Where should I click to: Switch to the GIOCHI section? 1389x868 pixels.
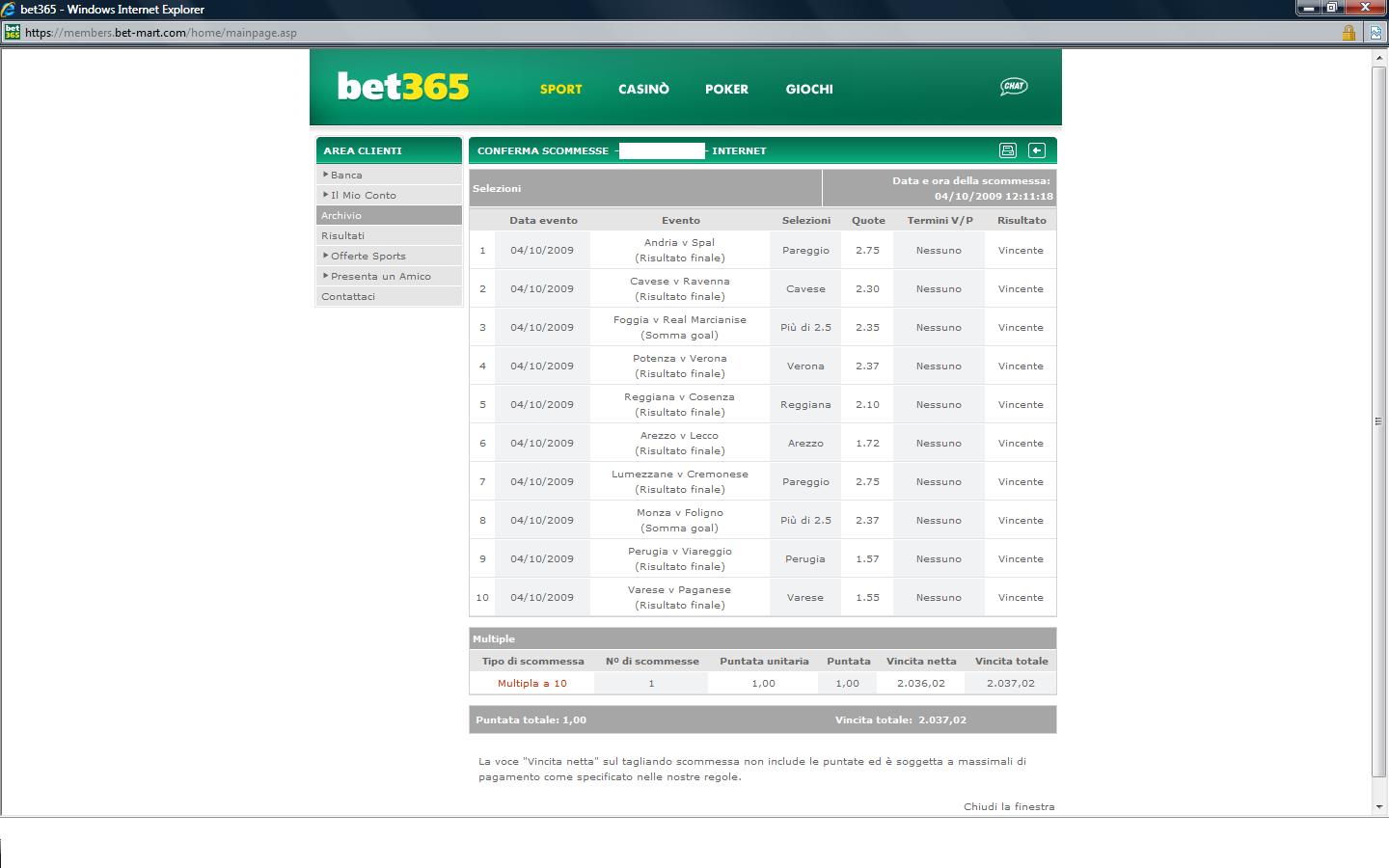point(809,89)
